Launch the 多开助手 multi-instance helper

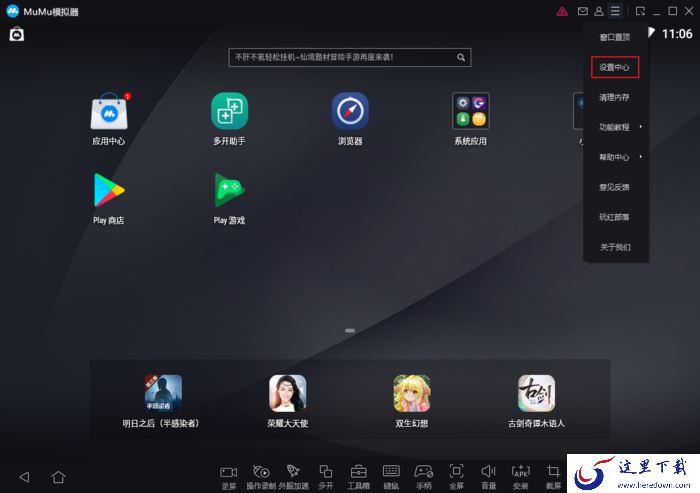pyautogui.click(x=229, y=111)
